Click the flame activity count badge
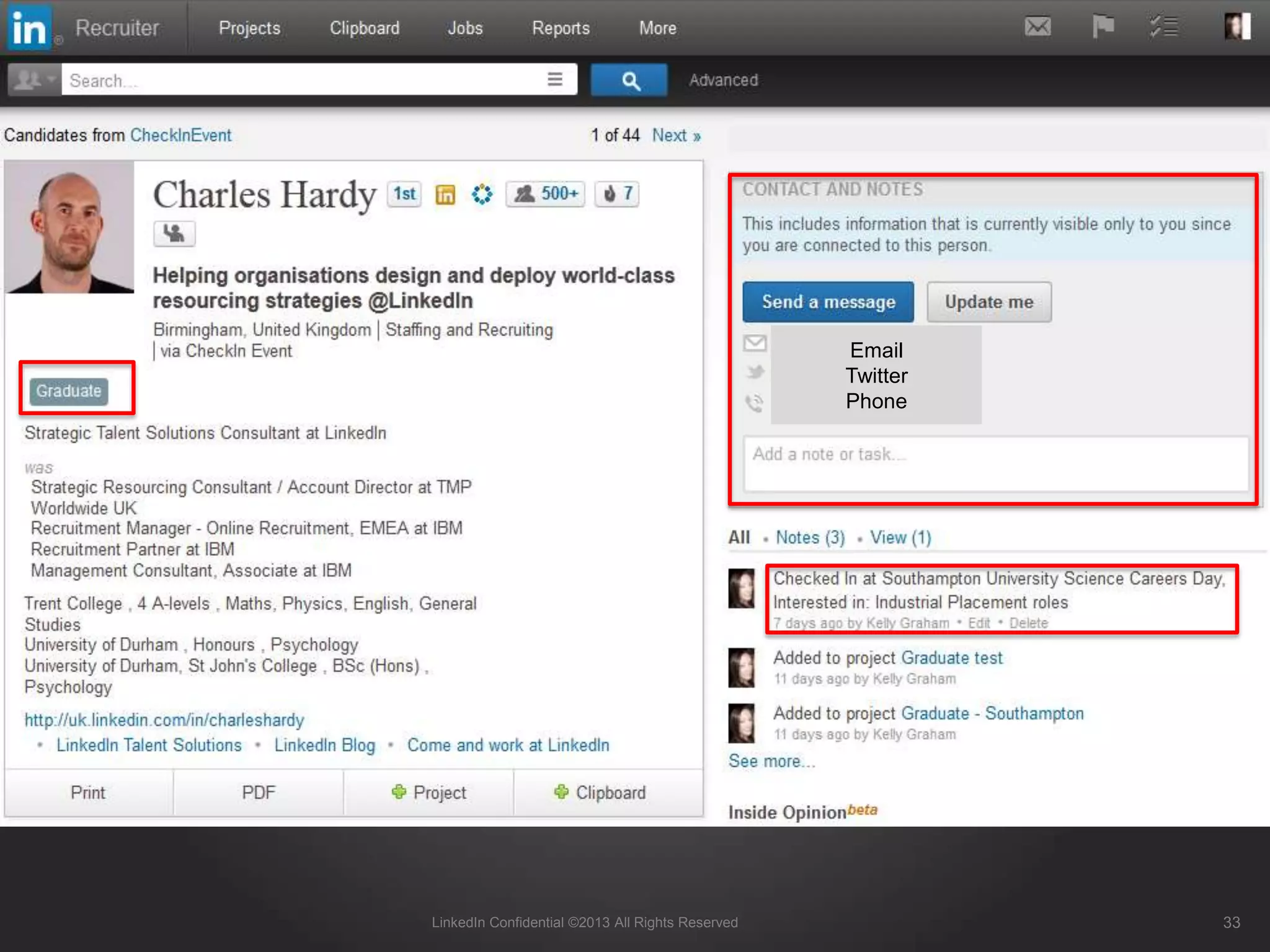This screenshot has height=952, width=1270. click(617, 194)
